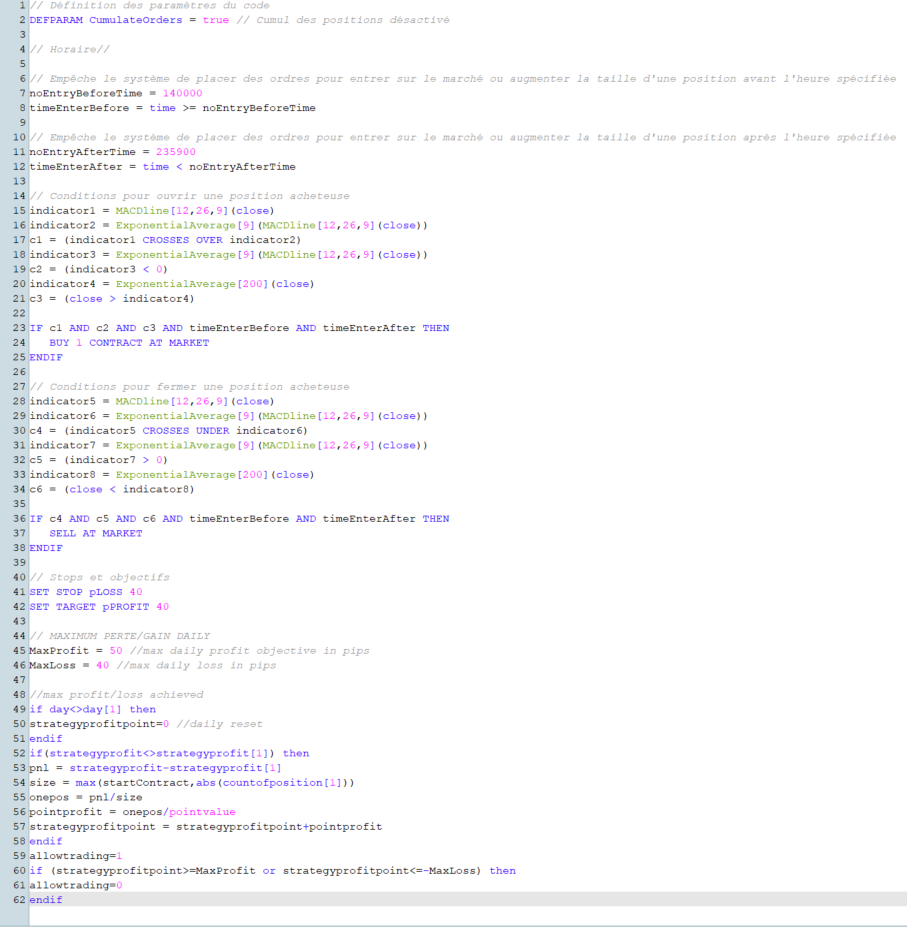Click the noEntryBeforeTime variable on line 7
907x927 pixels.
click(x=86, y=93)
